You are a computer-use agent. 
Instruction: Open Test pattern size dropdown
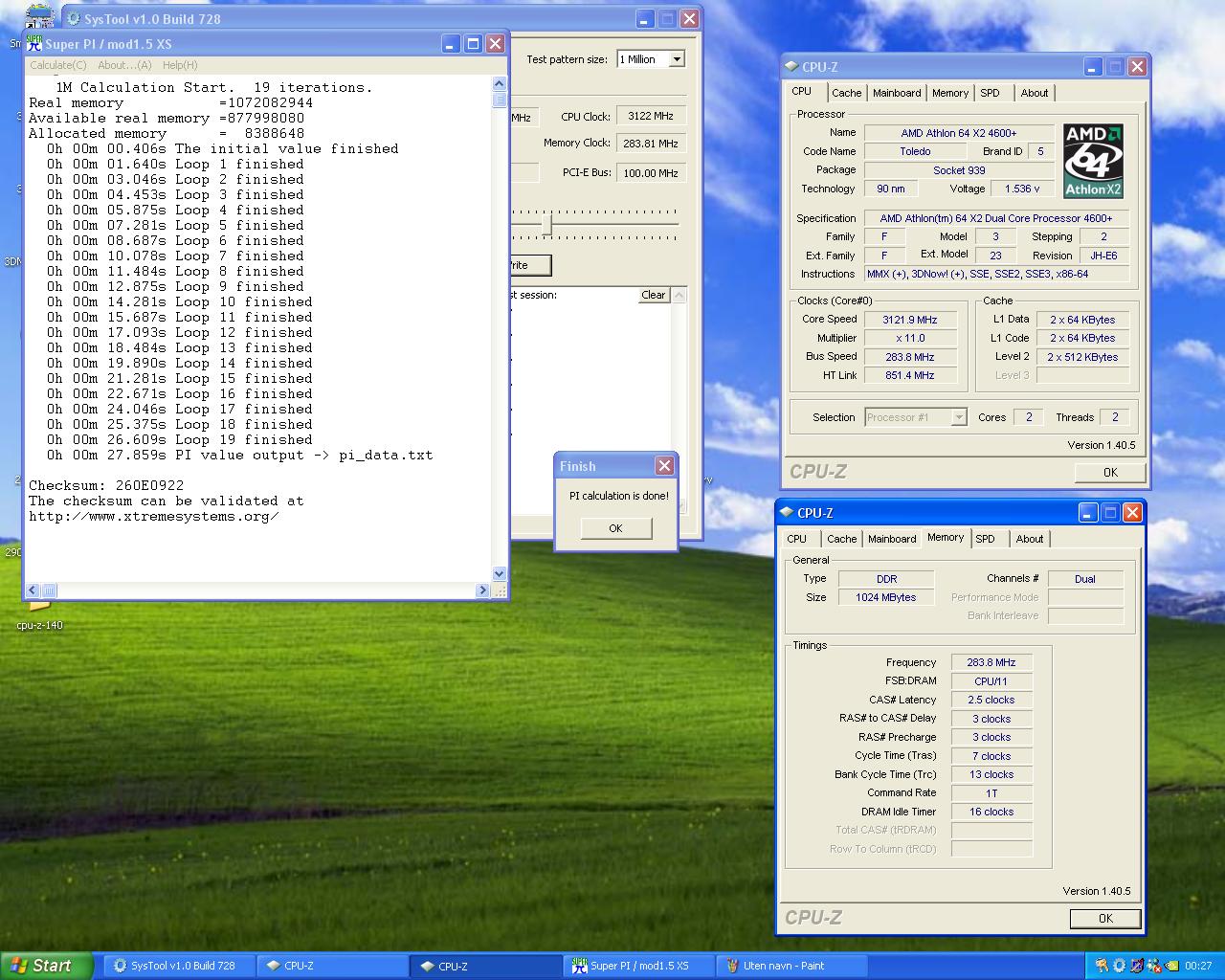[x=677, y=59]
